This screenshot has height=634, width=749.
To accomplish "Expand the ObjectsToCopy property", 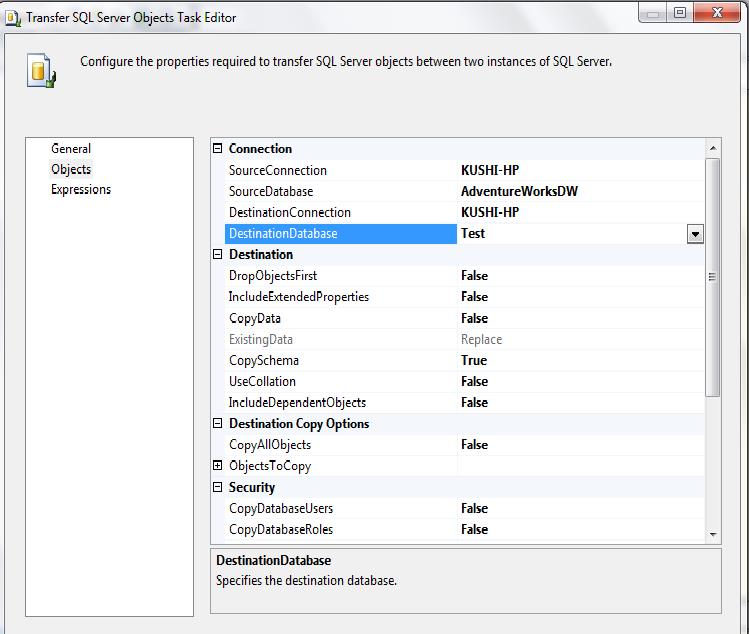I will pyautogui.click(x=218, y=466).
